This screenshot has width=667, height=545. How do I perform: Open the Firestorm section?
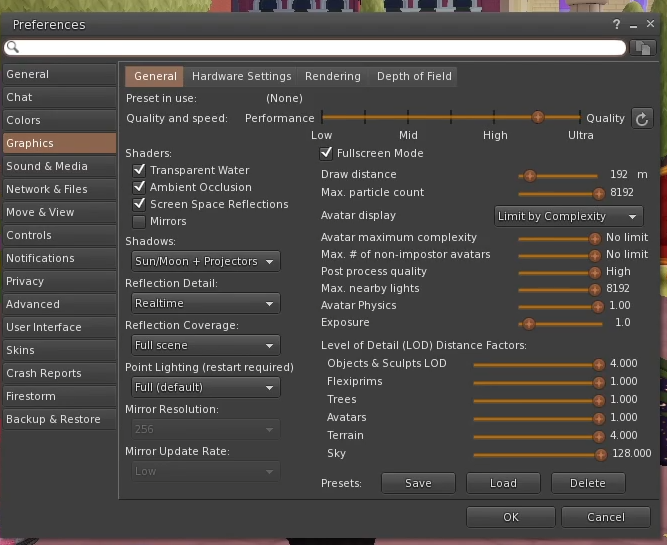click(59, 396)
